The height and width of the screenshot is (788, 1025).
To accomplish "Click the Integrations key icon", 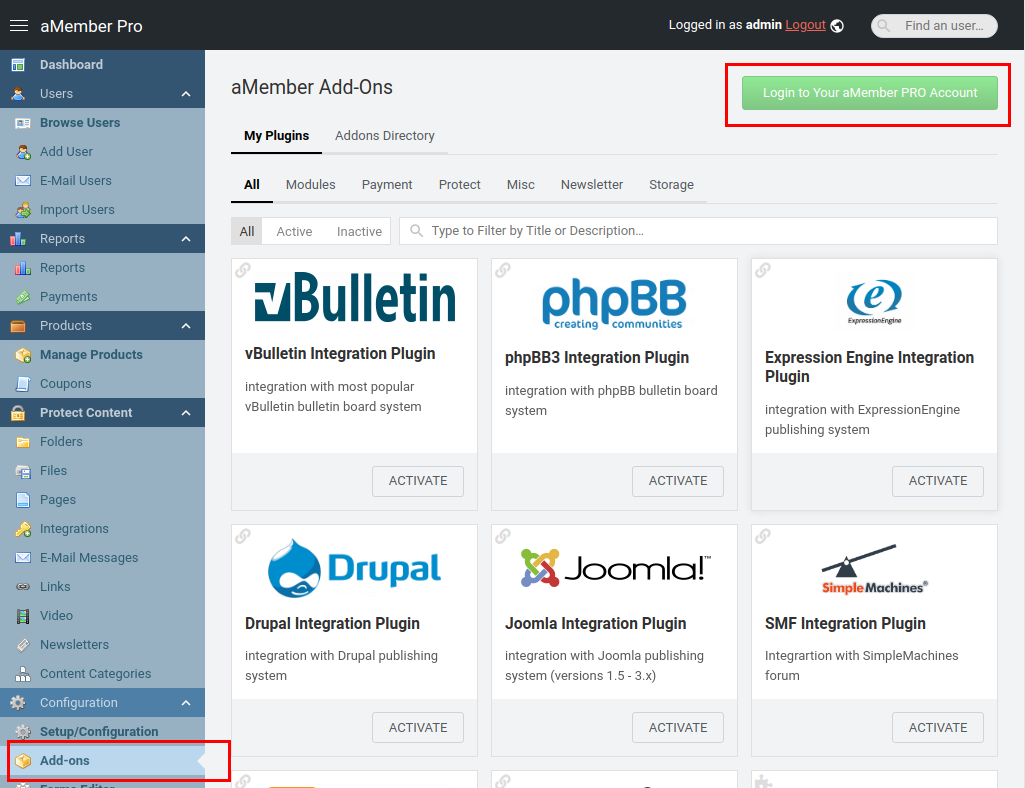I will [22, 529].
